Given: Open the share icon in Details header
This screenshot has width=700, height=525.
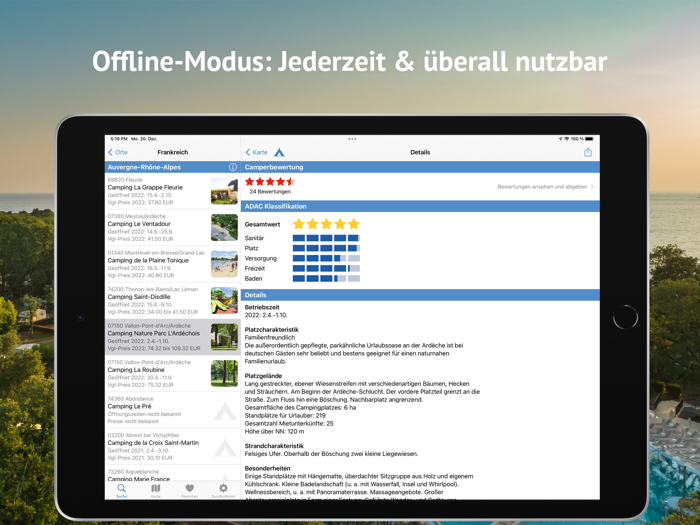Looking at the screenshot, I should (588, 152).
